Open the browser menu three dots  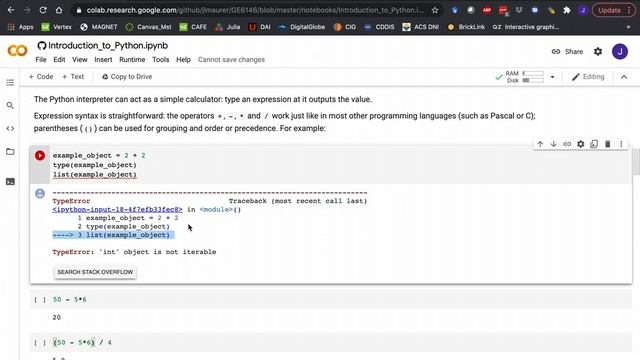point(629,10)
